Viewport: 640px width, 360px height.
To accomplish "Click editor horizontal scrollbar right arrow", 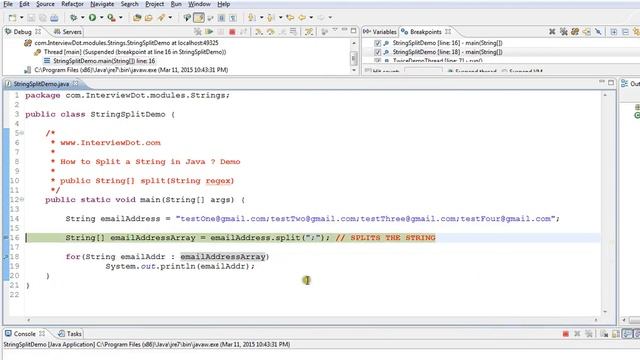I will (x=596, y=320).
